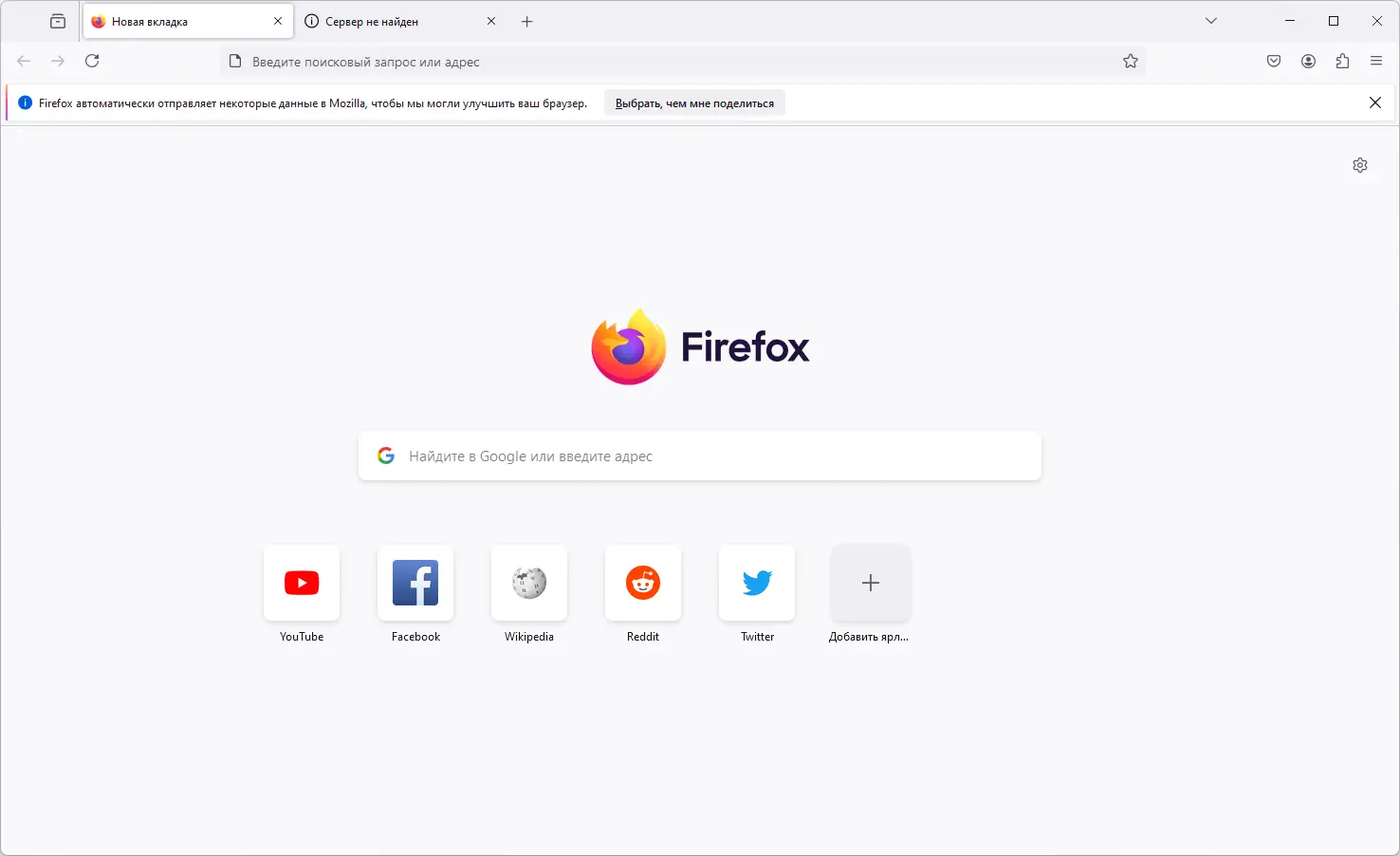Open the list-all-tabs dropdown chevron
This screenshot has width=1400, height=856.
pos(1211,20)
